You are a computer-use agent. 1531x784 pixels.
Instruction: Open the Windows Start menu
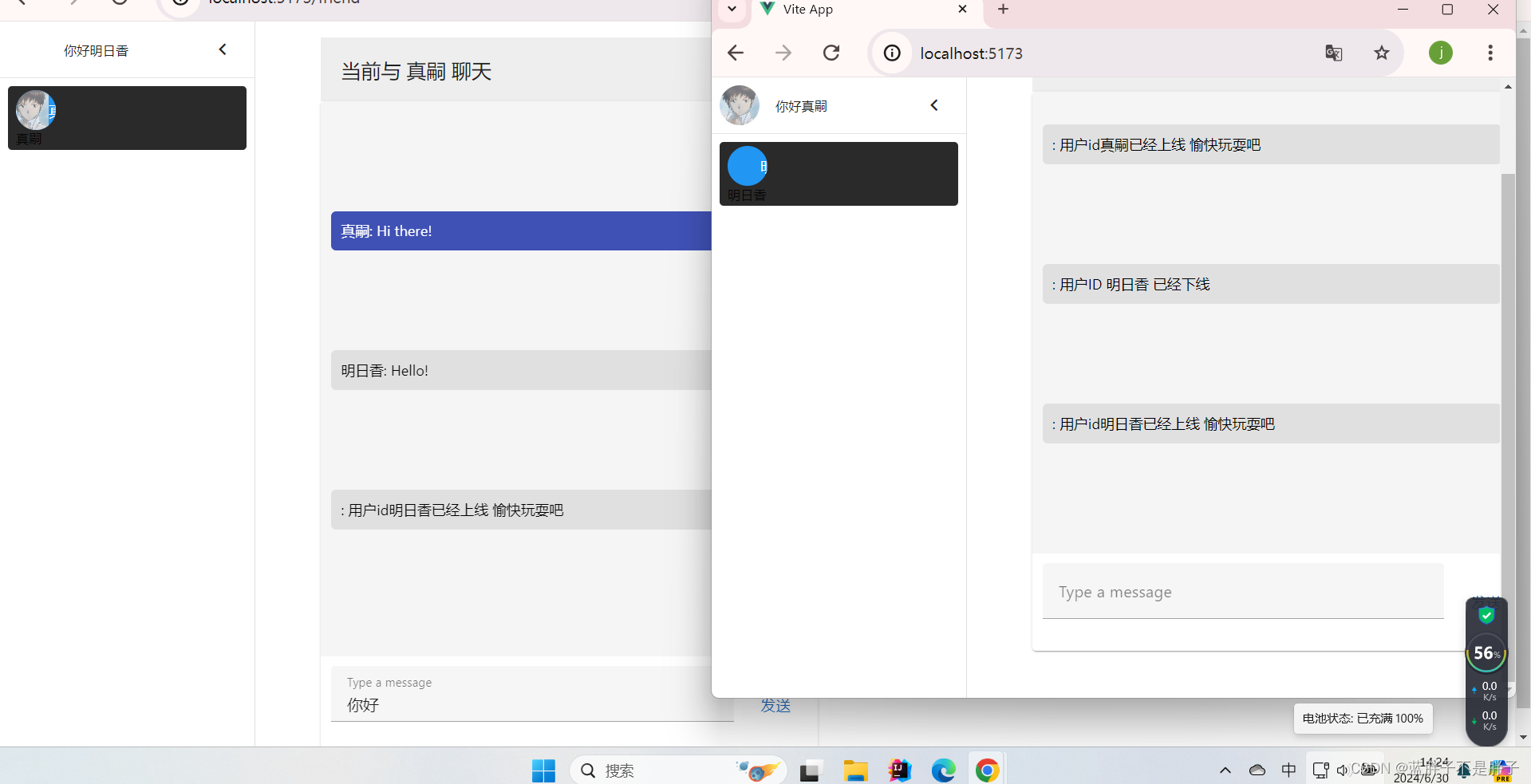pos(543,770)
